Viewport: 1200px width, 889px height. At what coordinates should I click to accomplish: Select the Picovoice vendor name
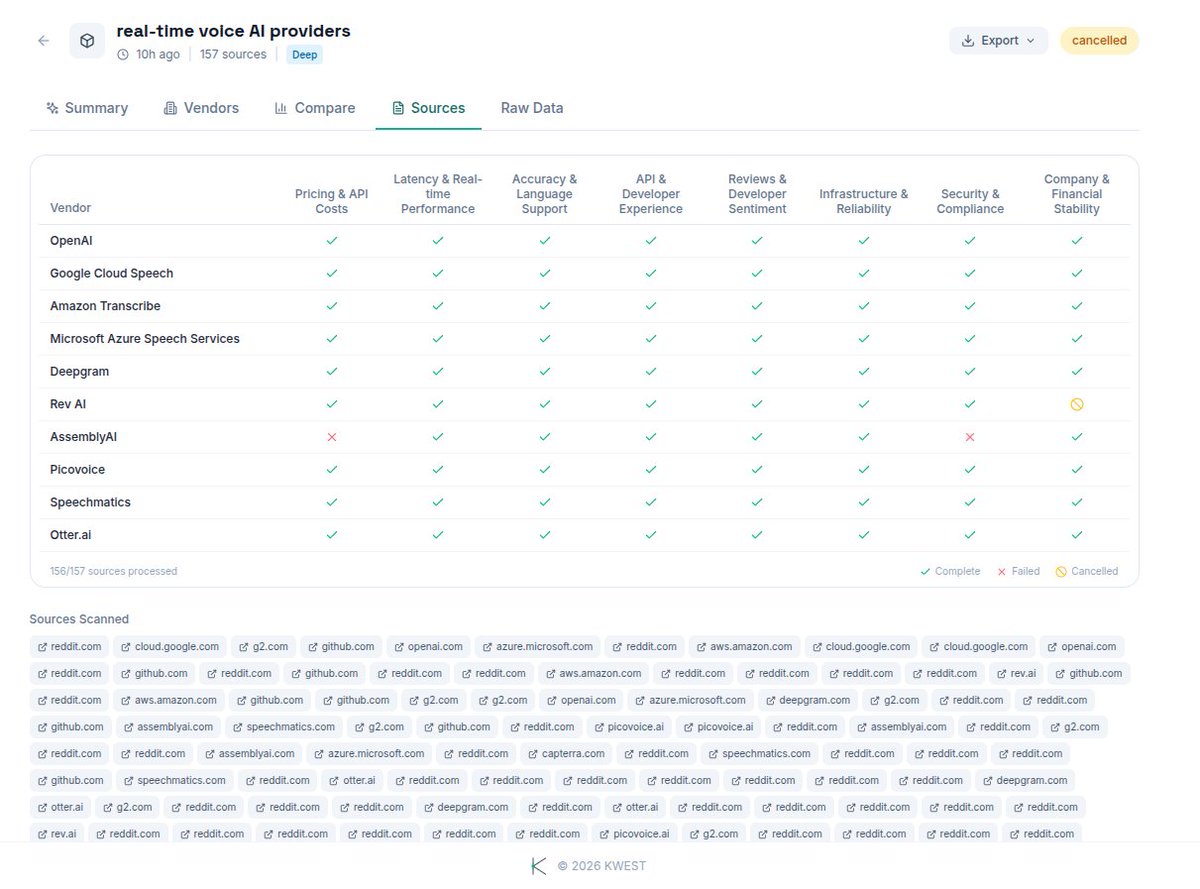coord(78,470)
